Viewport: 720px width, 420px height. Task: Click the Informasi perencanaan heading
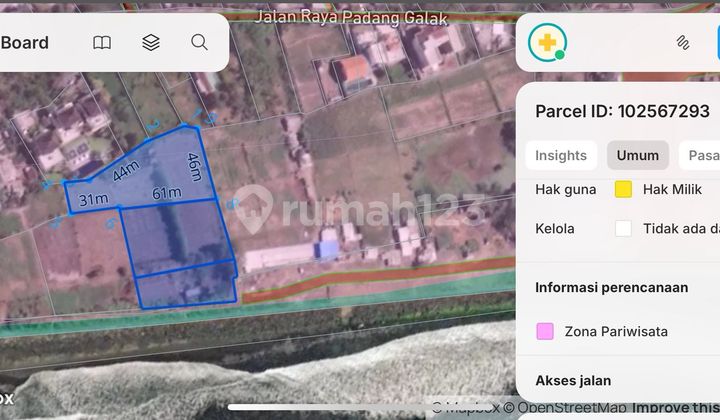tap(612, 287)
